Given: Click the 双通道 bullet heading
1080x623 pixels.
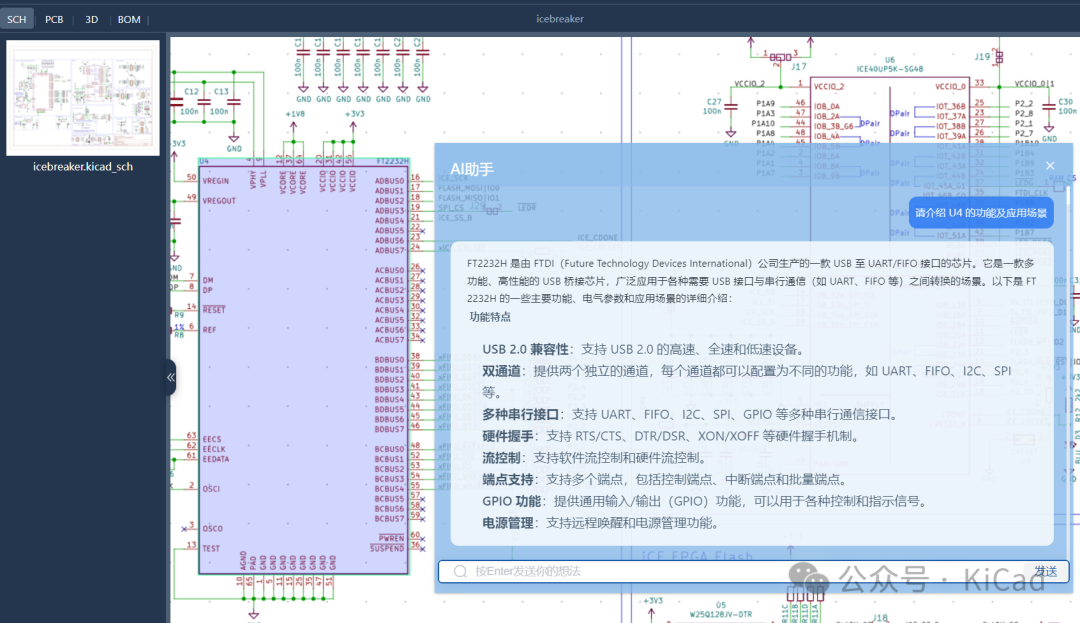Looking at the screenshot, I should [x=501, y=371].
